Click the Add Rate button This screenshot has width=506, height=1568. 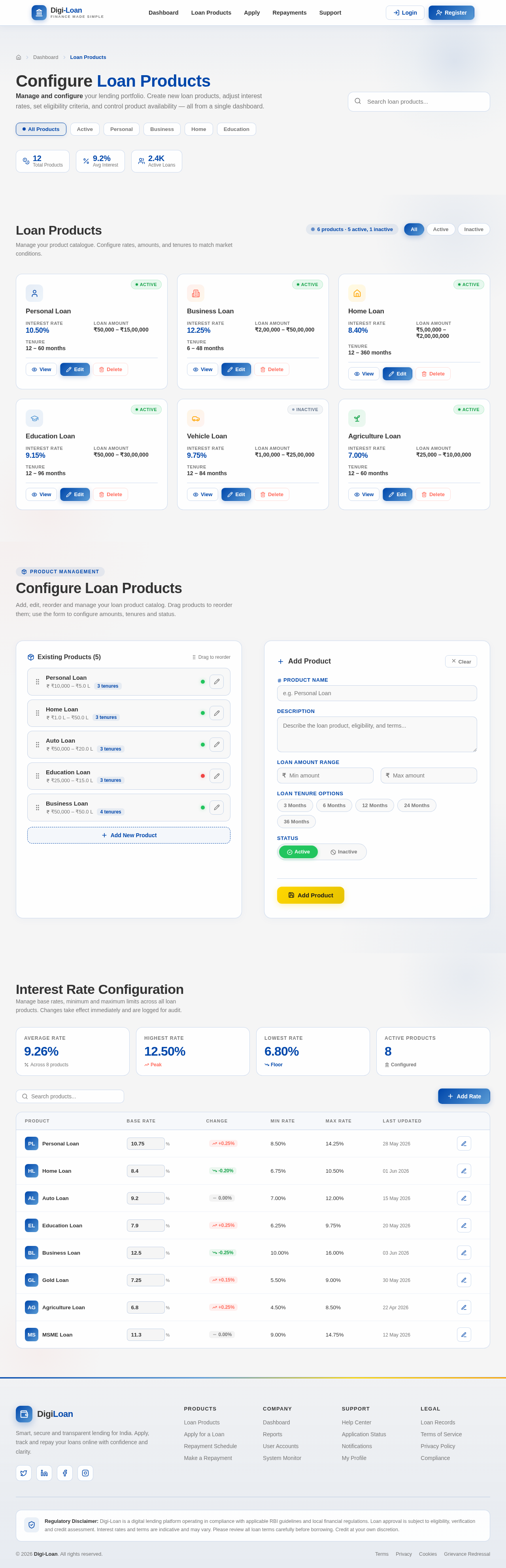(464, 1096)
